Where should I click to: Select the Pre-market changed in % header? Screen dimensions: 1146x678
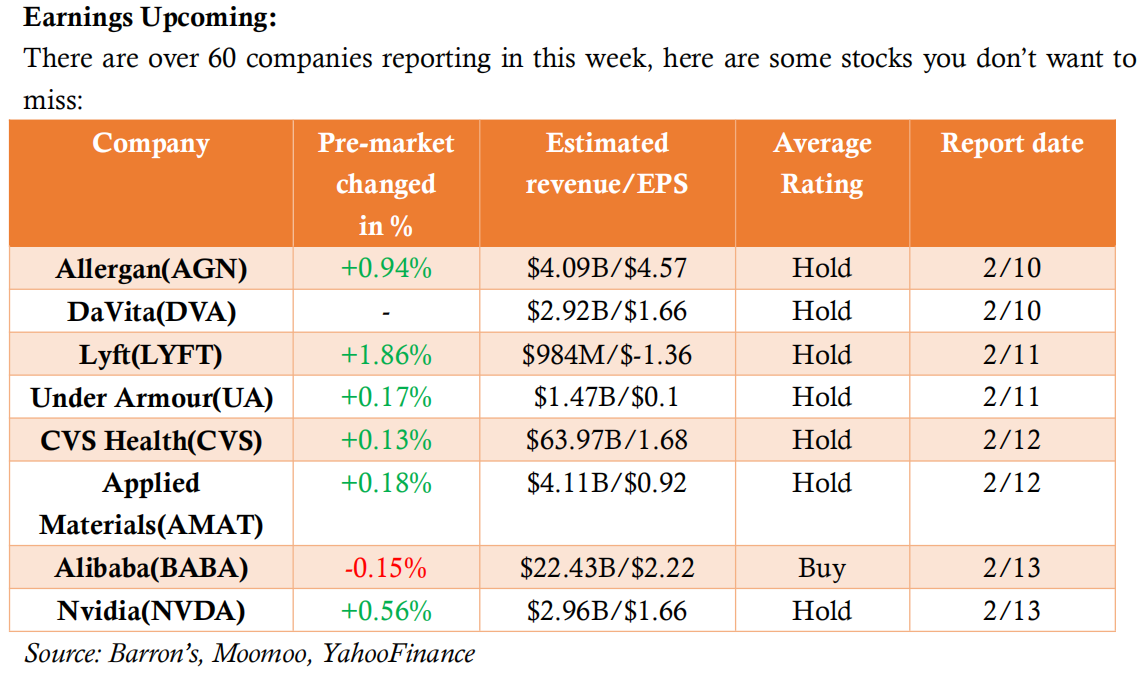click(385, 184)
